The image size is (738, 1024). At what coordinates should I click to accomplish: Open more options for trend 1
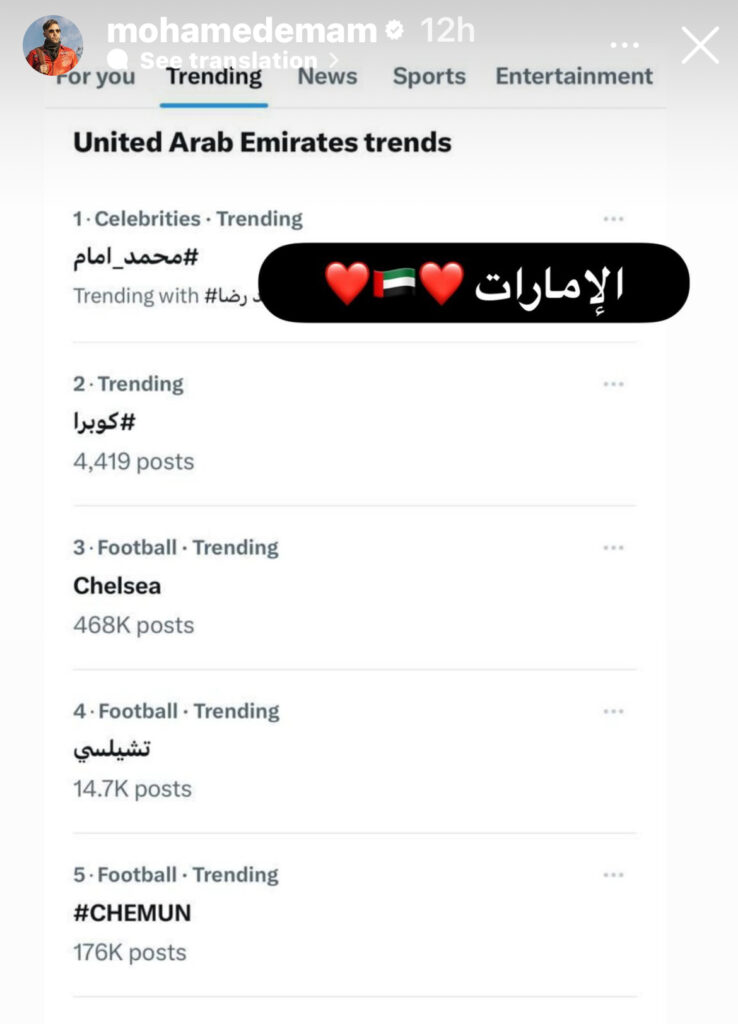pos(613,219)
